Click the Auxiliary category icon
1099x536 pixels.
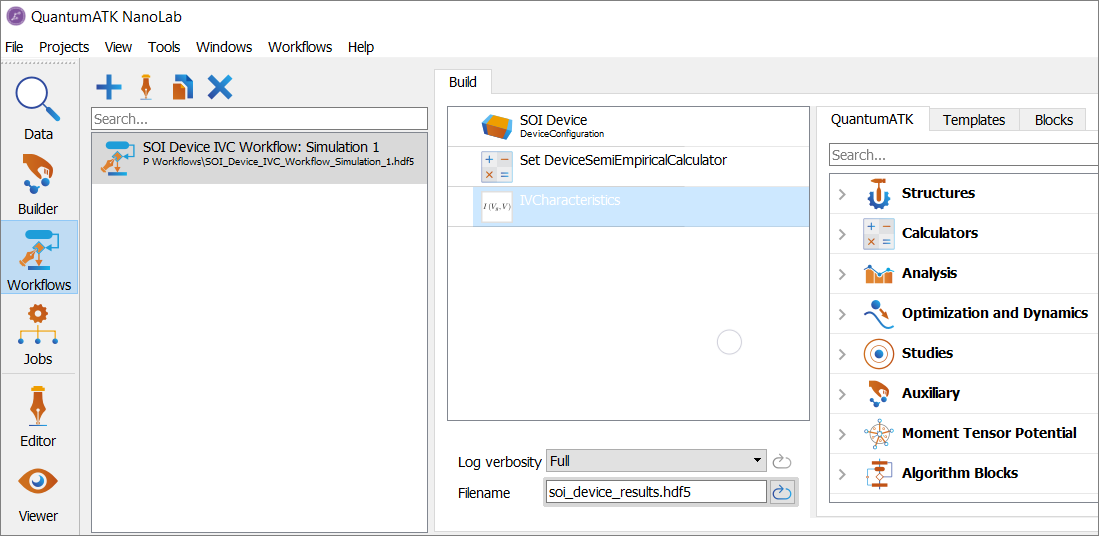coord(878,393)
